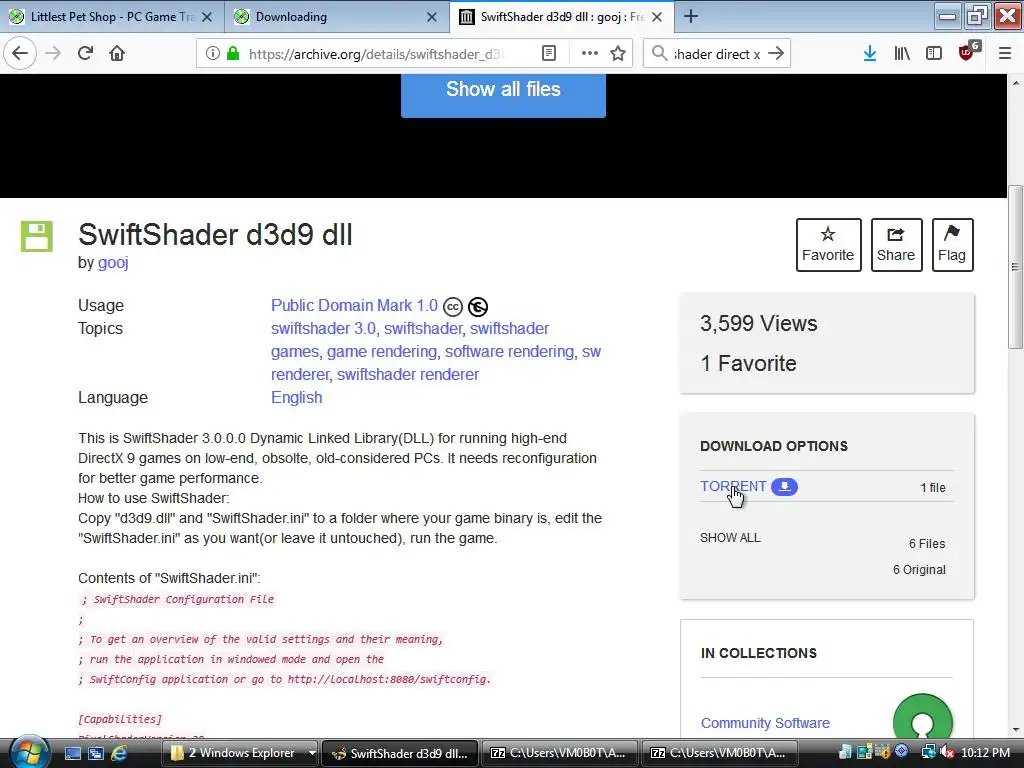Click the 10:12 PM taskbar clock

coord(985,752)
